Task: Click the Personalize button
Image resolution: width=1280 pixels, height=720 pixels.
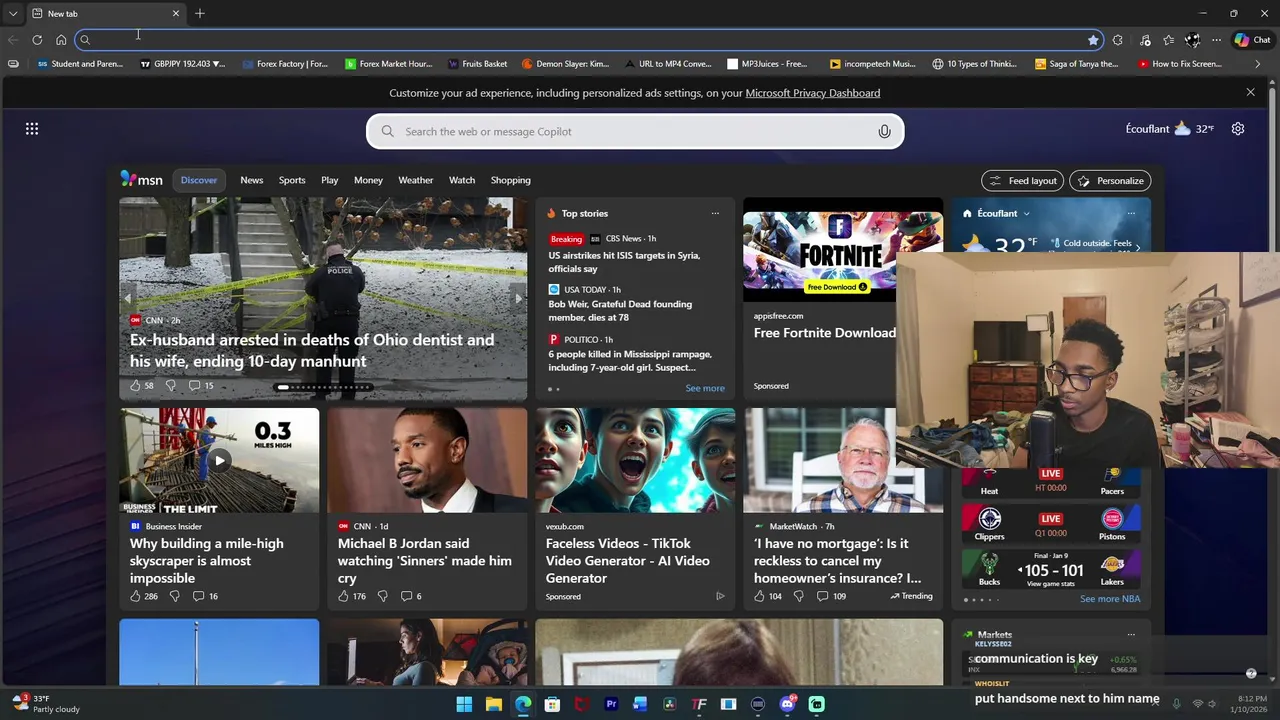Action: (x=1110, y=181)
